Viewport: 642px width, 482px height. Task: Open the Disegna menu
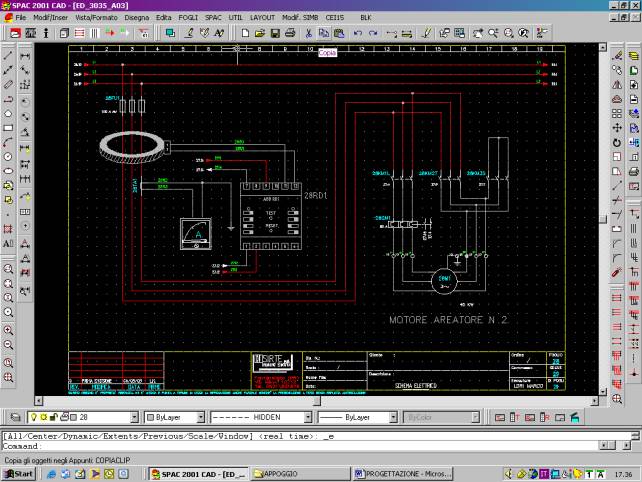point(138,18)
